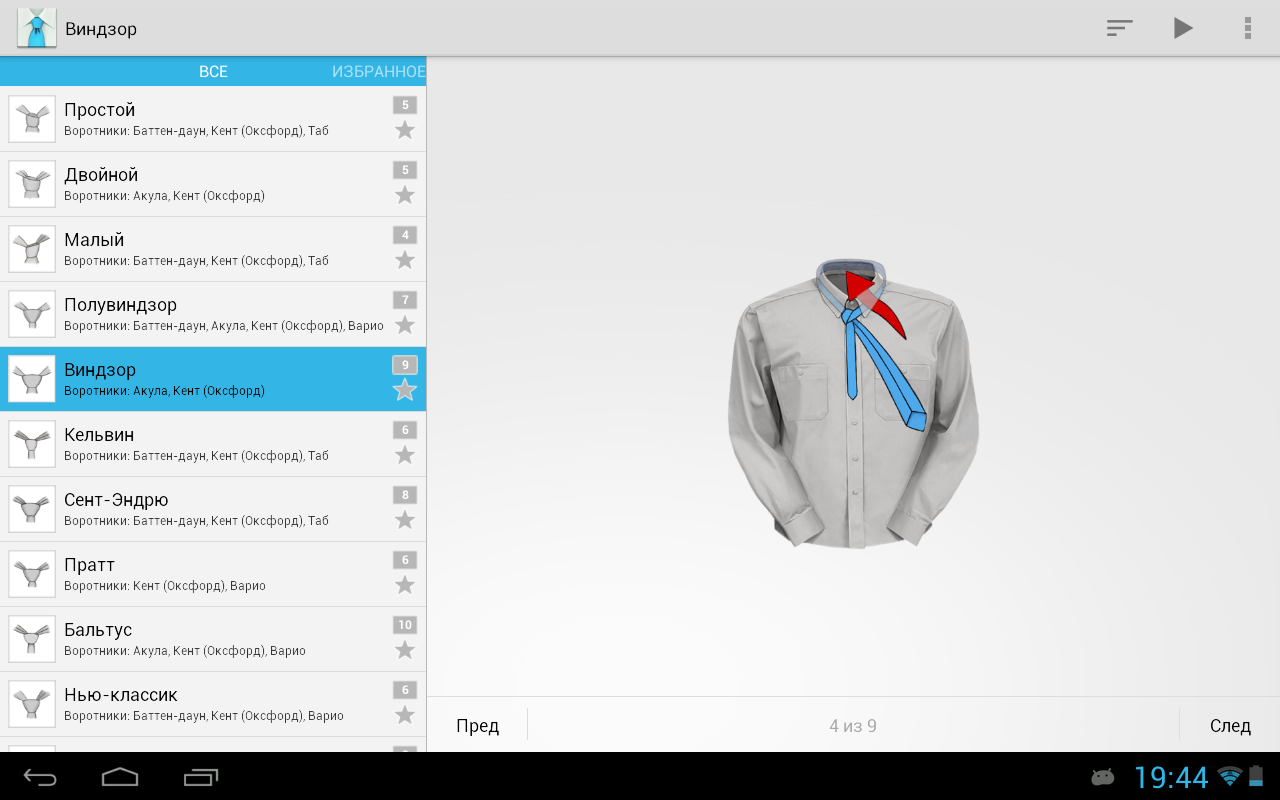Toggle favorite star for Двойной knot
Screen dimensions: 1280x800
405,195
